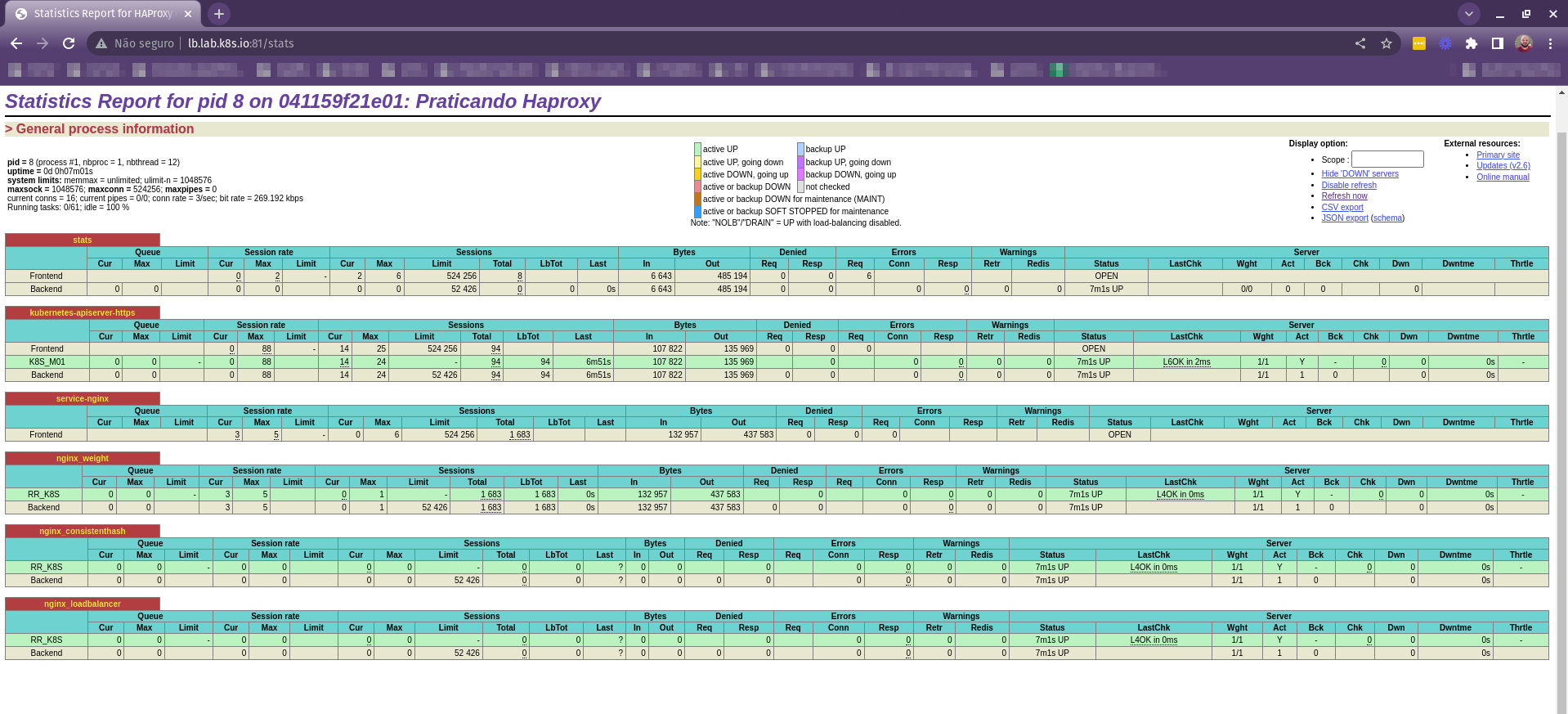Open a new tab with the plus button
Screen dimensions: 1568x714
[x=218, y=14]
